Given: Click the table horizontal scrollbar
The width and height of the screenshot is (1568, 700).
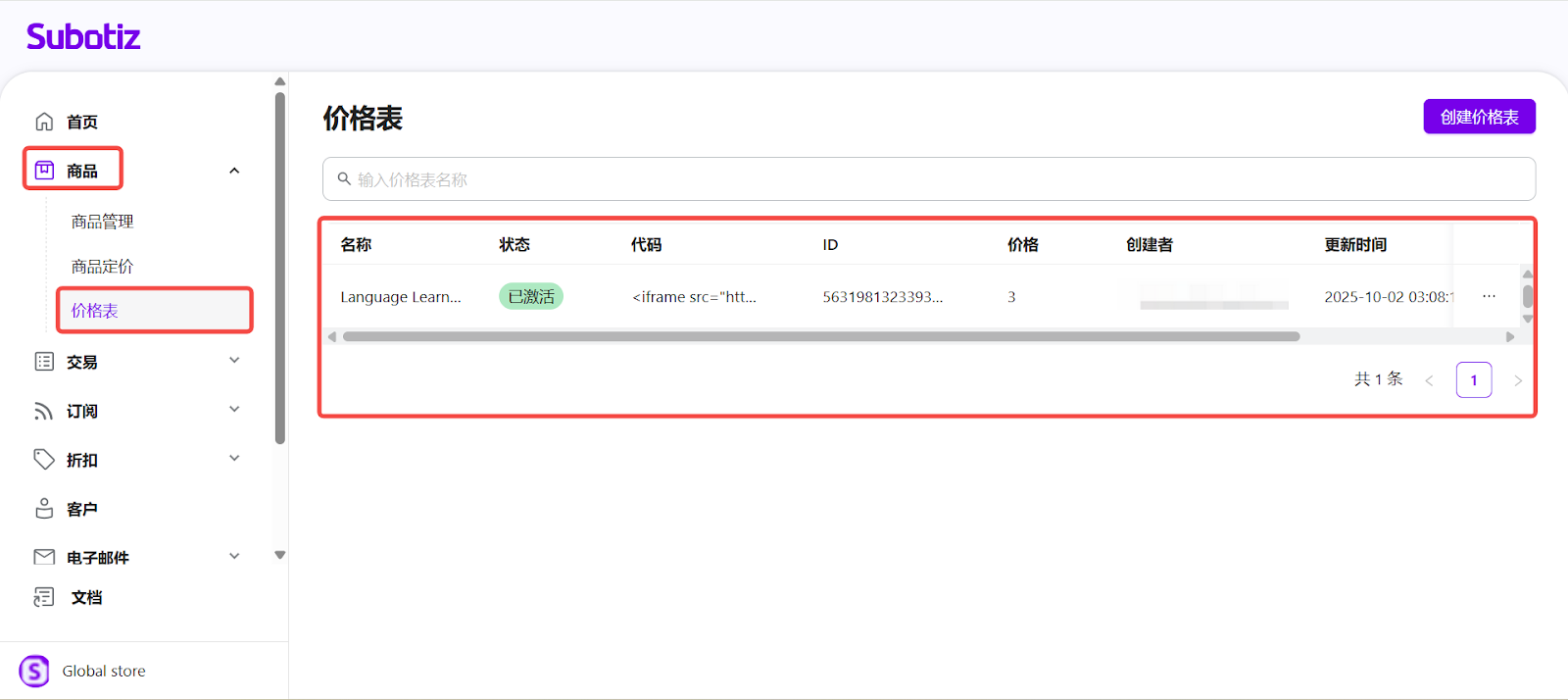Looking at the screenshot, I should coord(820,336).
